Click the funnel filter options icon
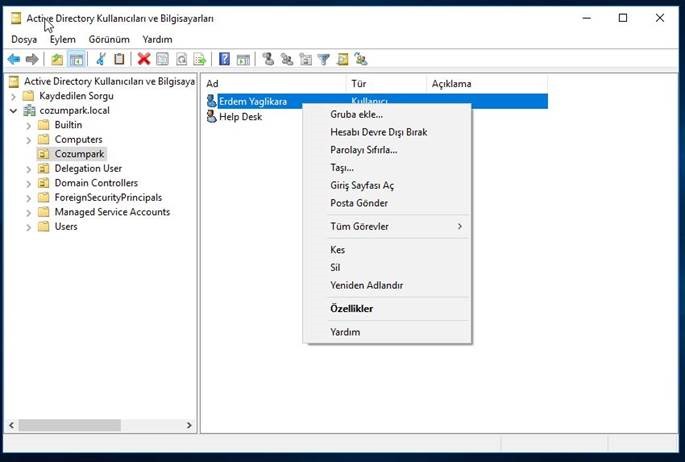Viewport: 685px width, 462px height. coord(324,59)
